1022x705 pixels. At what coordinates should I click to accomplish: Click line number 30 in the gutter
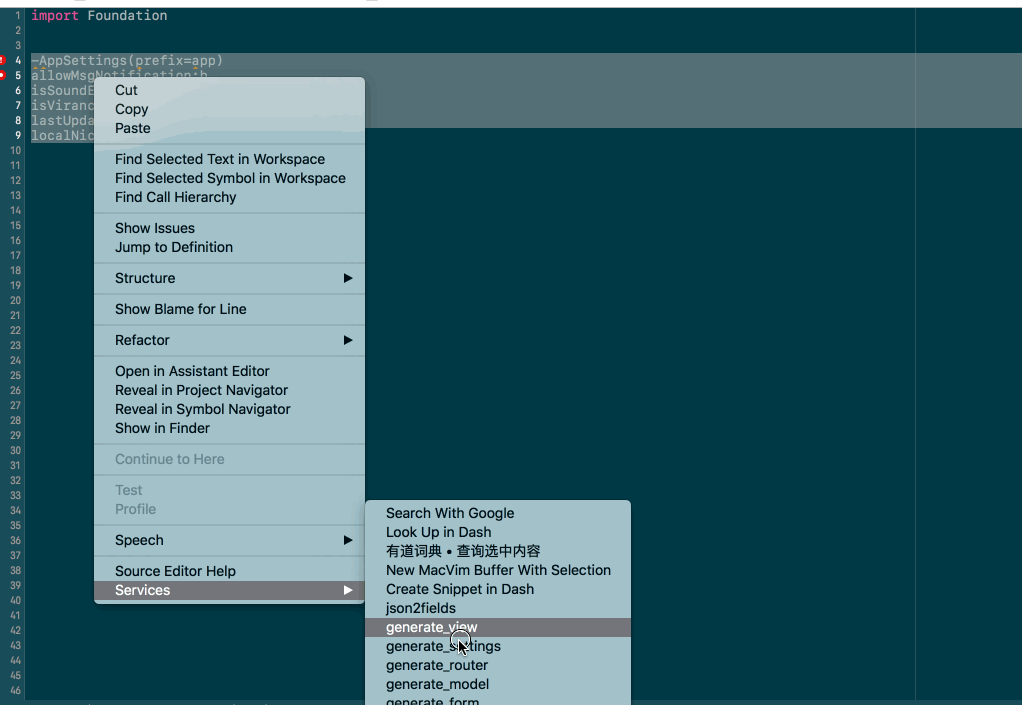pos(15,450)
